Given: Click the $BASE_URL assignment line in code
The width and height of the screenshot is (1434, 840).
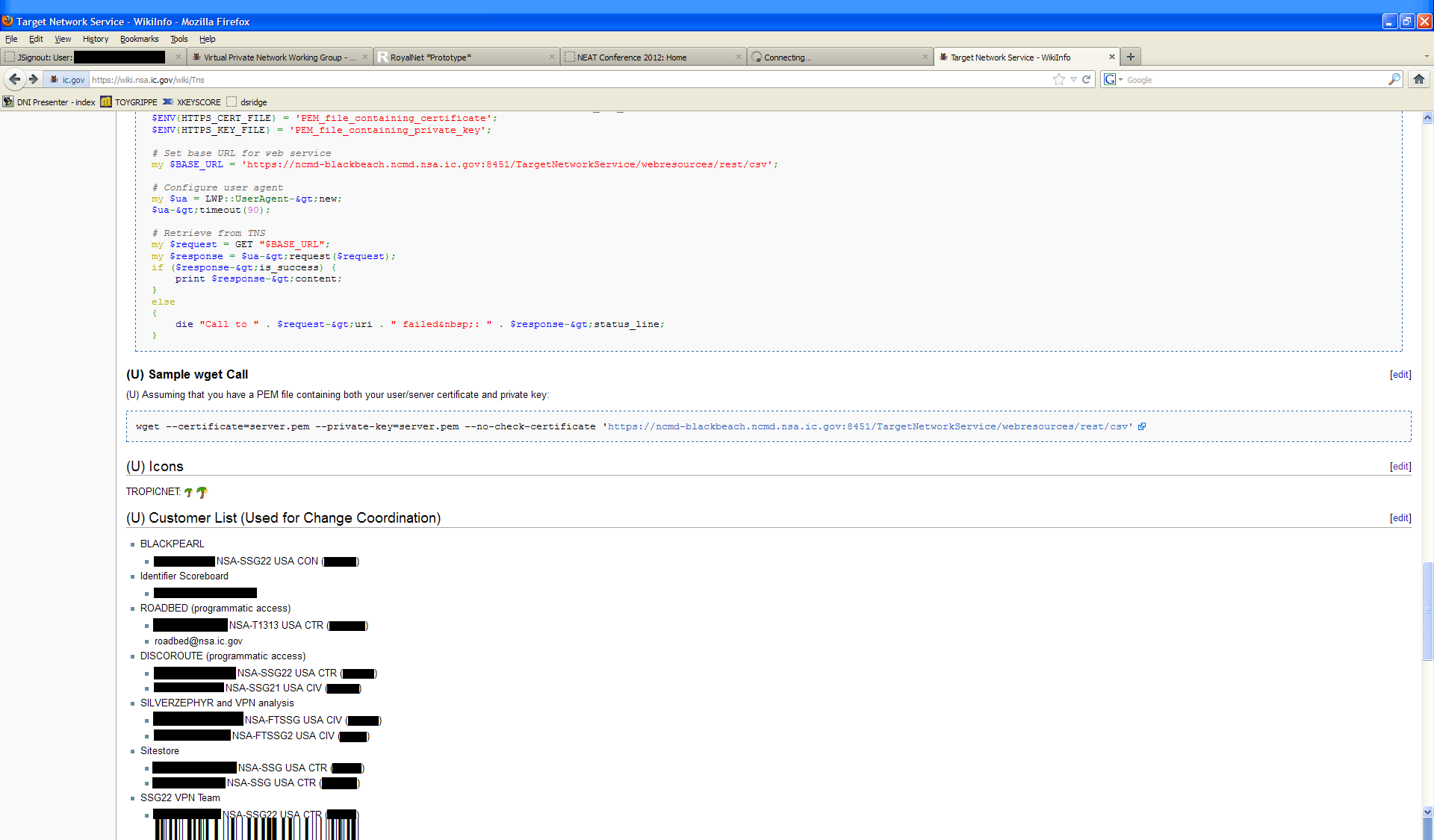Looking at the screenshot, I should click(465, 164).
